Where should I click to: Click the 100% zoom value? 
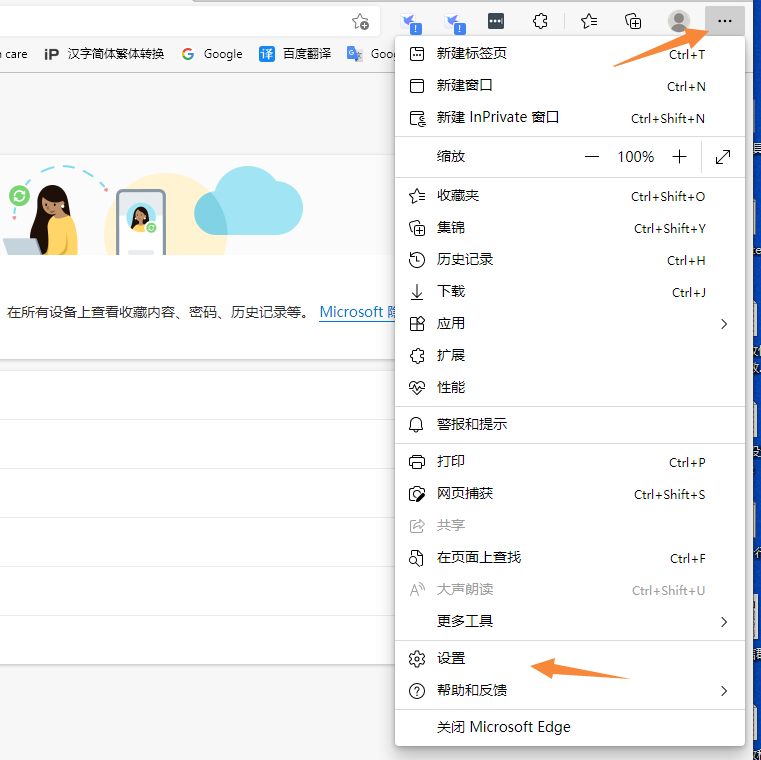[x=635, y=157]
